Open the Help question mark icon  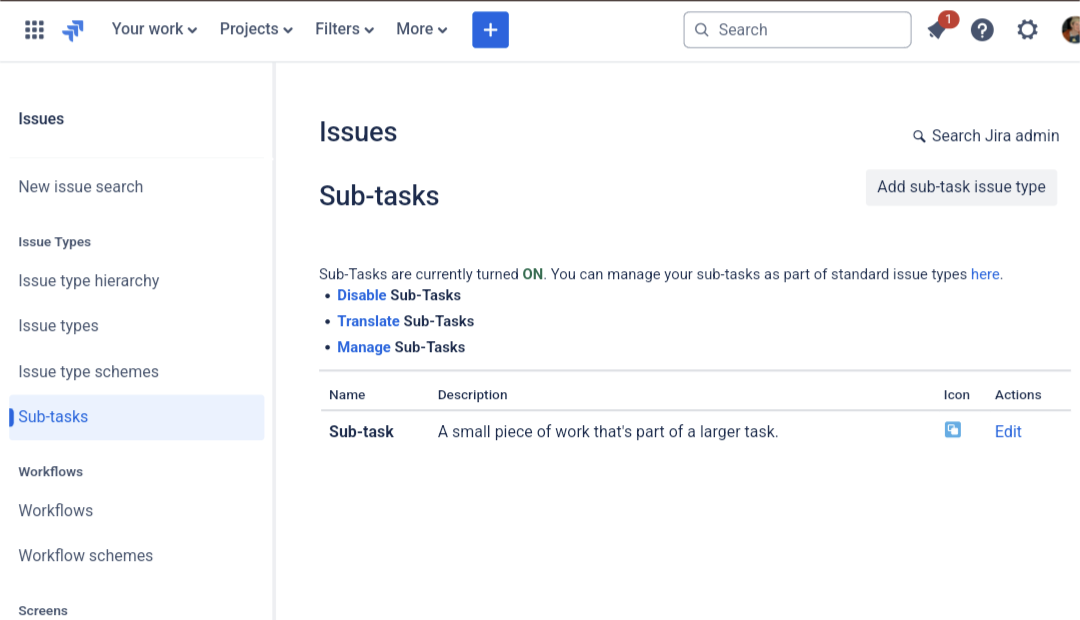click(x=982, y=30)
